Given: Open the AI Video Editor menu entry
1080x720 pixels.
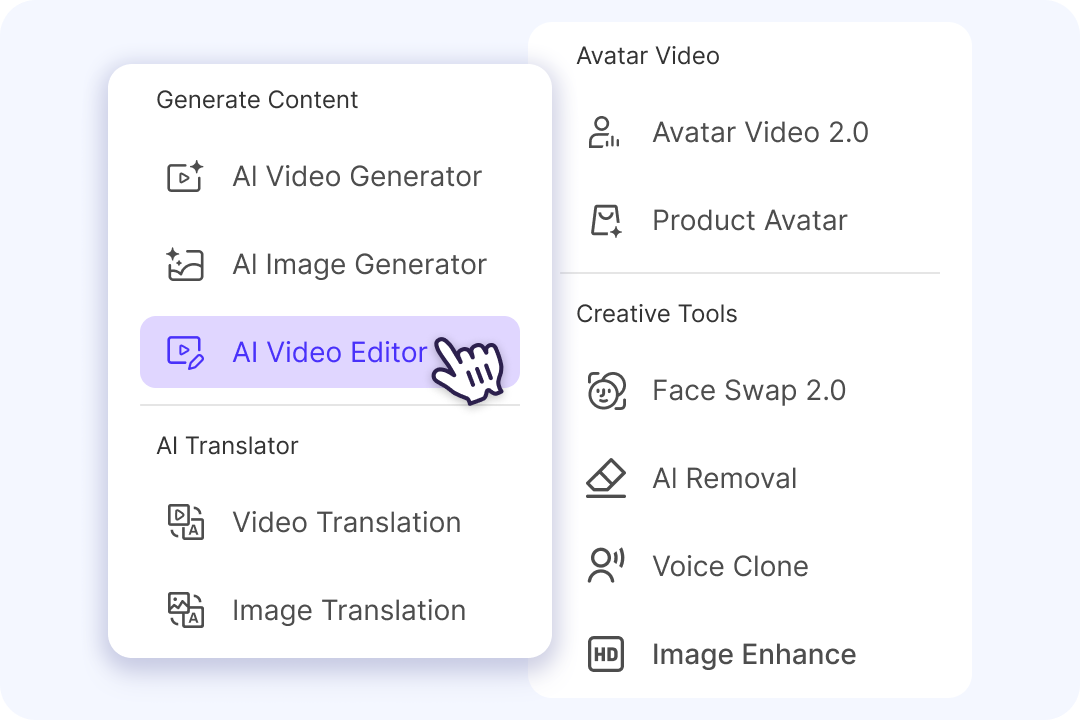Looking at the screenshot, I should 330,352.
